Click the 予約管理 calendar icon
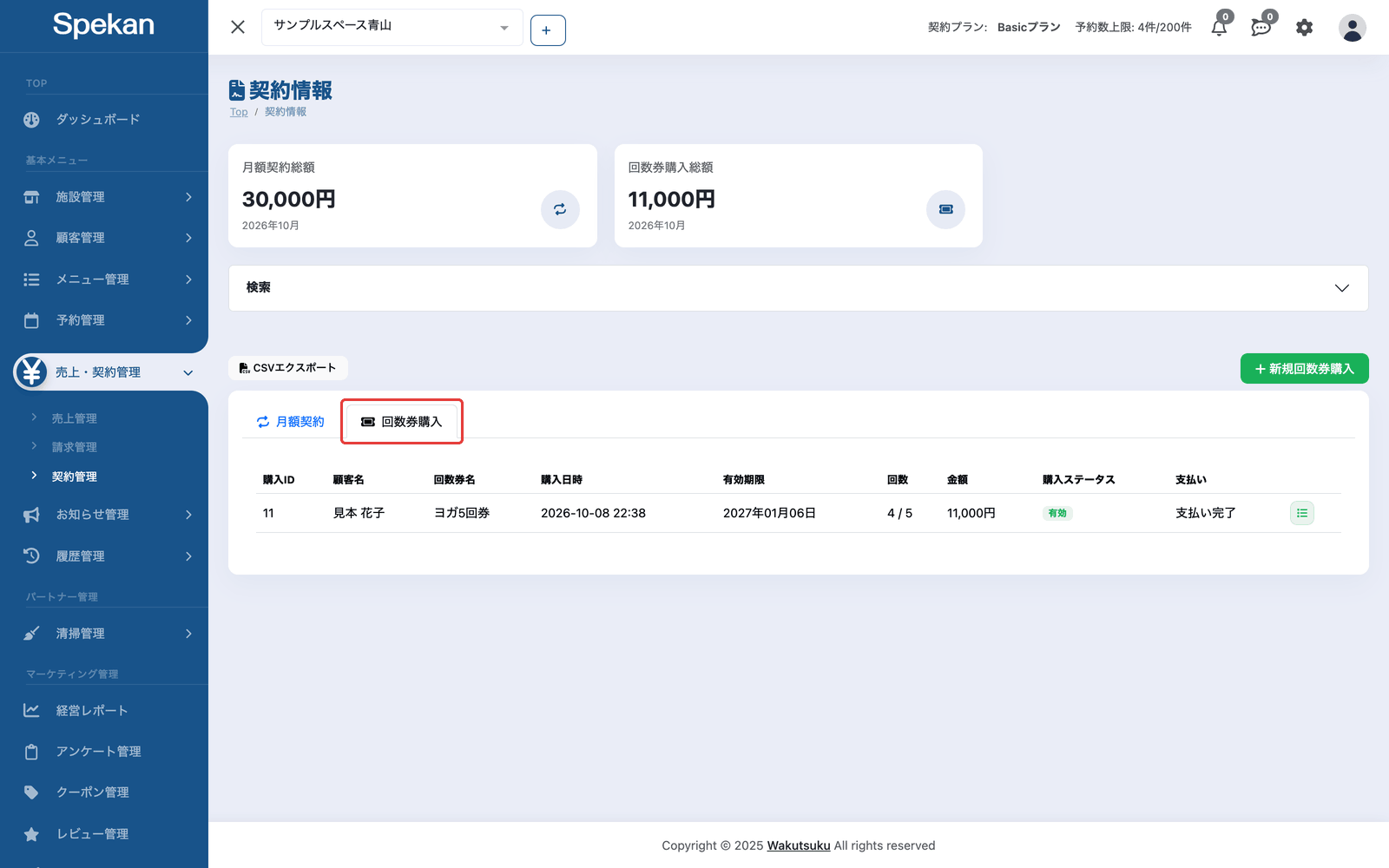1389x868 pixels. tap(31, 320)
